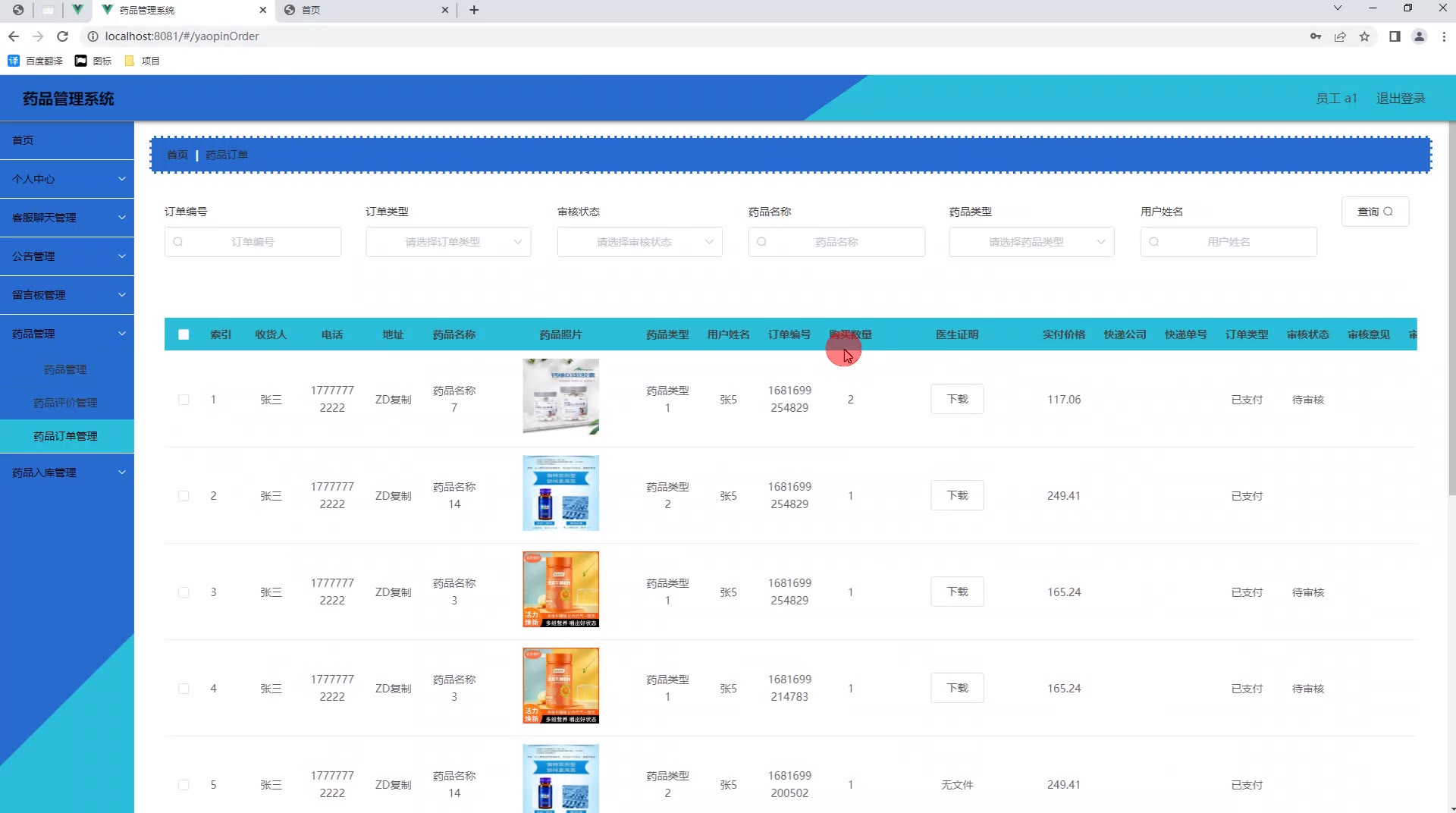1456x813 pixels.
Task: Bookmark this page with the star icon
Action: tap(1364, 36)
